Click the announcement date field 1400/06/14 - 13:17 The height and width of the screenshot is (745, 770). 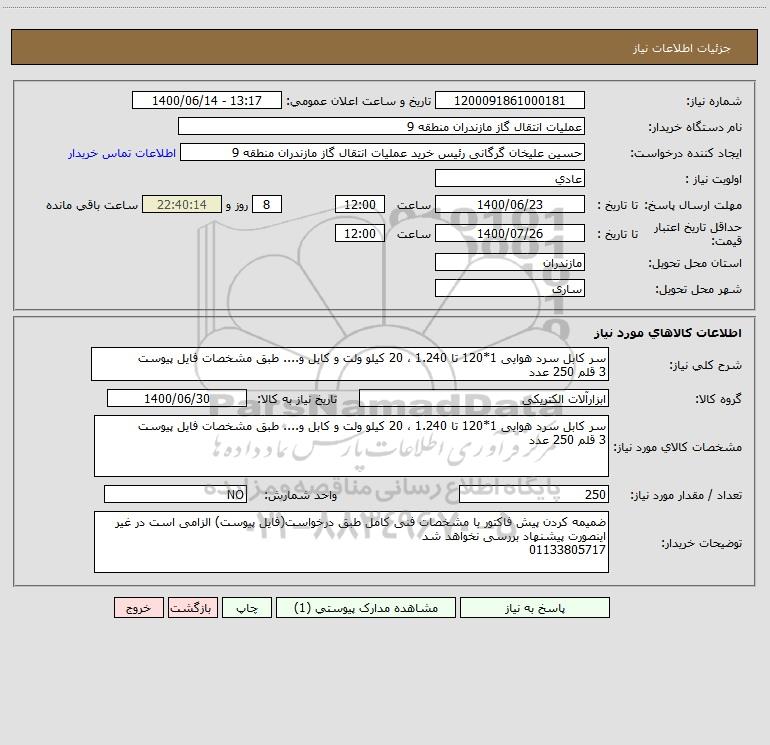click(207, 100)
